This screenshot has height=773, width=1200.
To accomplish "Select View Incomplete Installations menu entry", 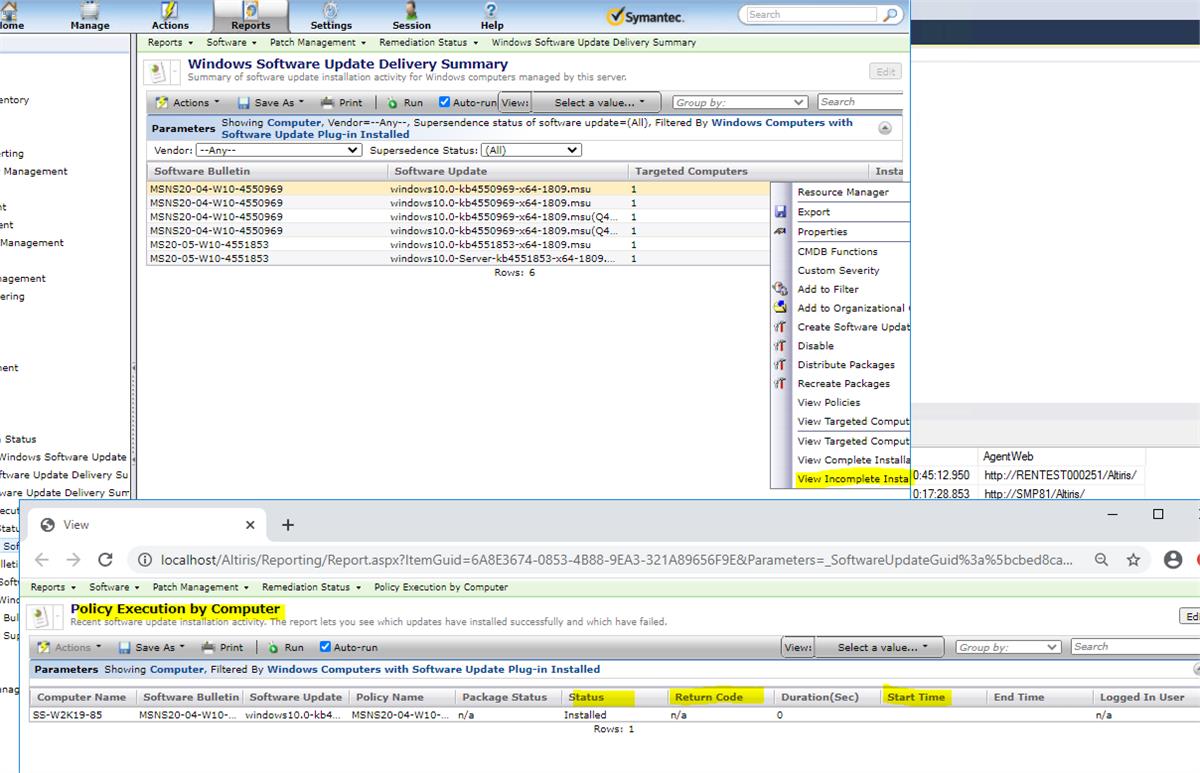I will point(853,479).
